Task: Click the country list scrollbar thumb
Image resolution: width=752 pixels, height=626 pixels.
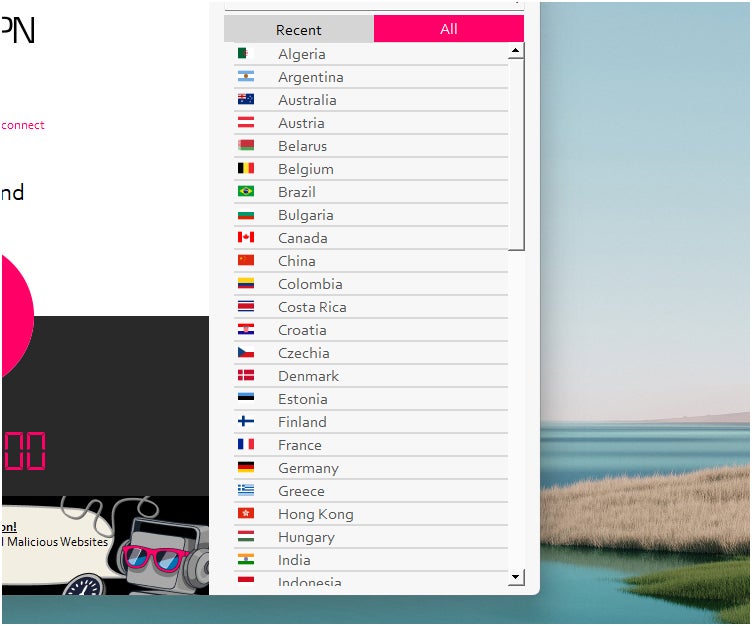Action: coord(516,154)
